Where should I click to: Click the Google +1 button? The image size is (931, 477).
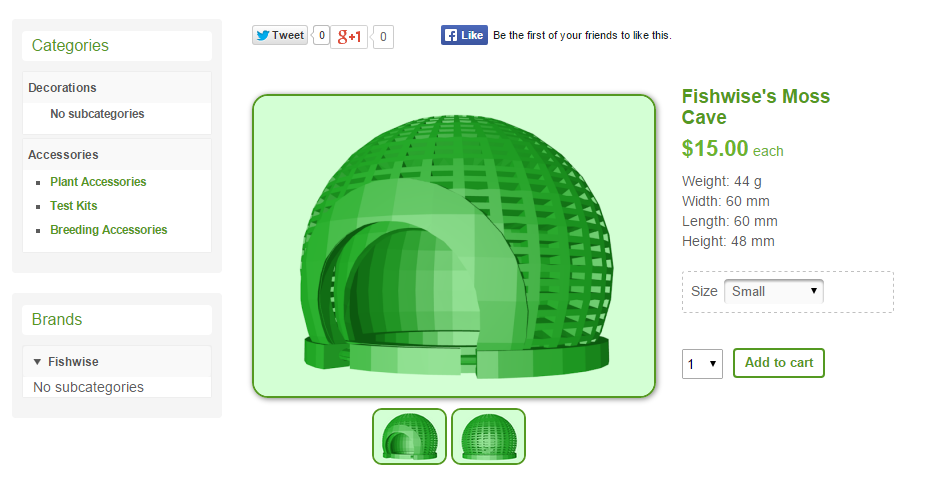[349, 37]
